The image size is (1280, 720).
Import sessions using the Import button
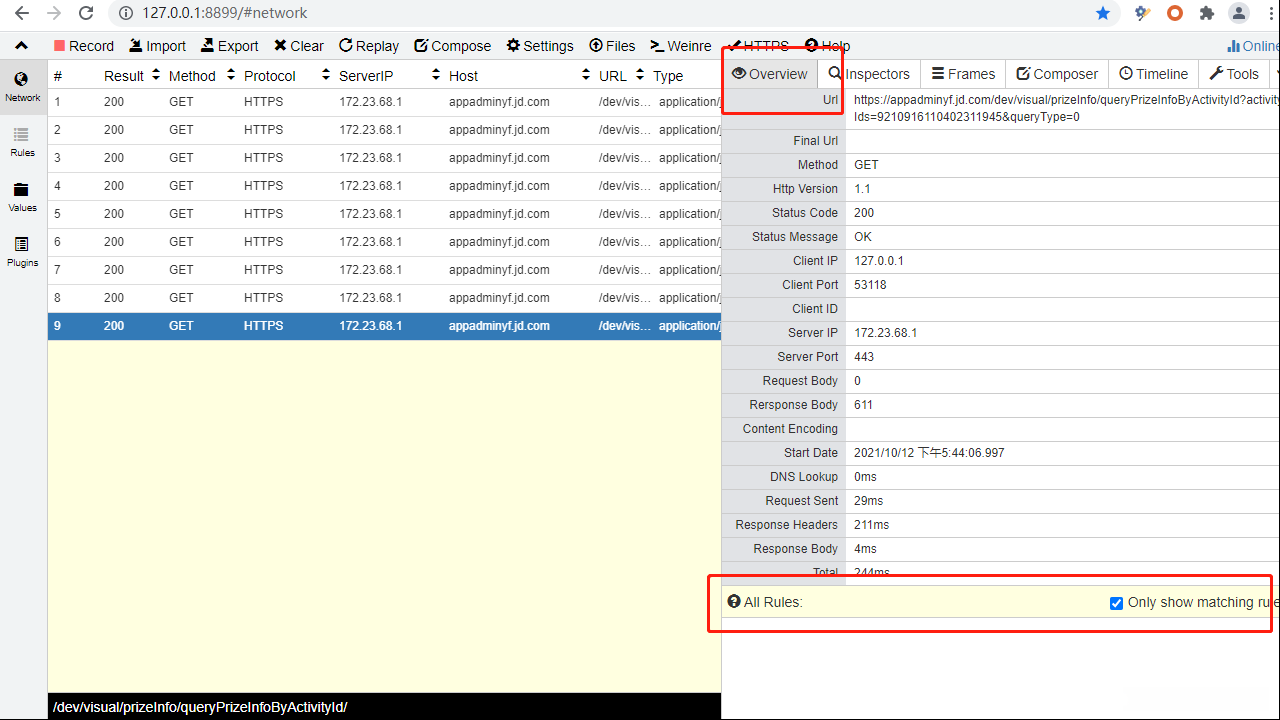[157, 46]
